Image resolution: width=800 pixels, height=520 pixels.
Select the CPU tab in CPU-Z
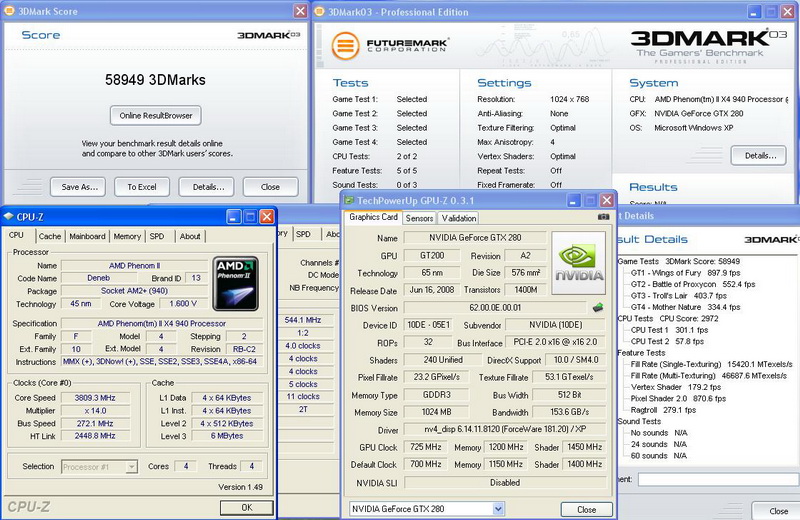point(16,235)
